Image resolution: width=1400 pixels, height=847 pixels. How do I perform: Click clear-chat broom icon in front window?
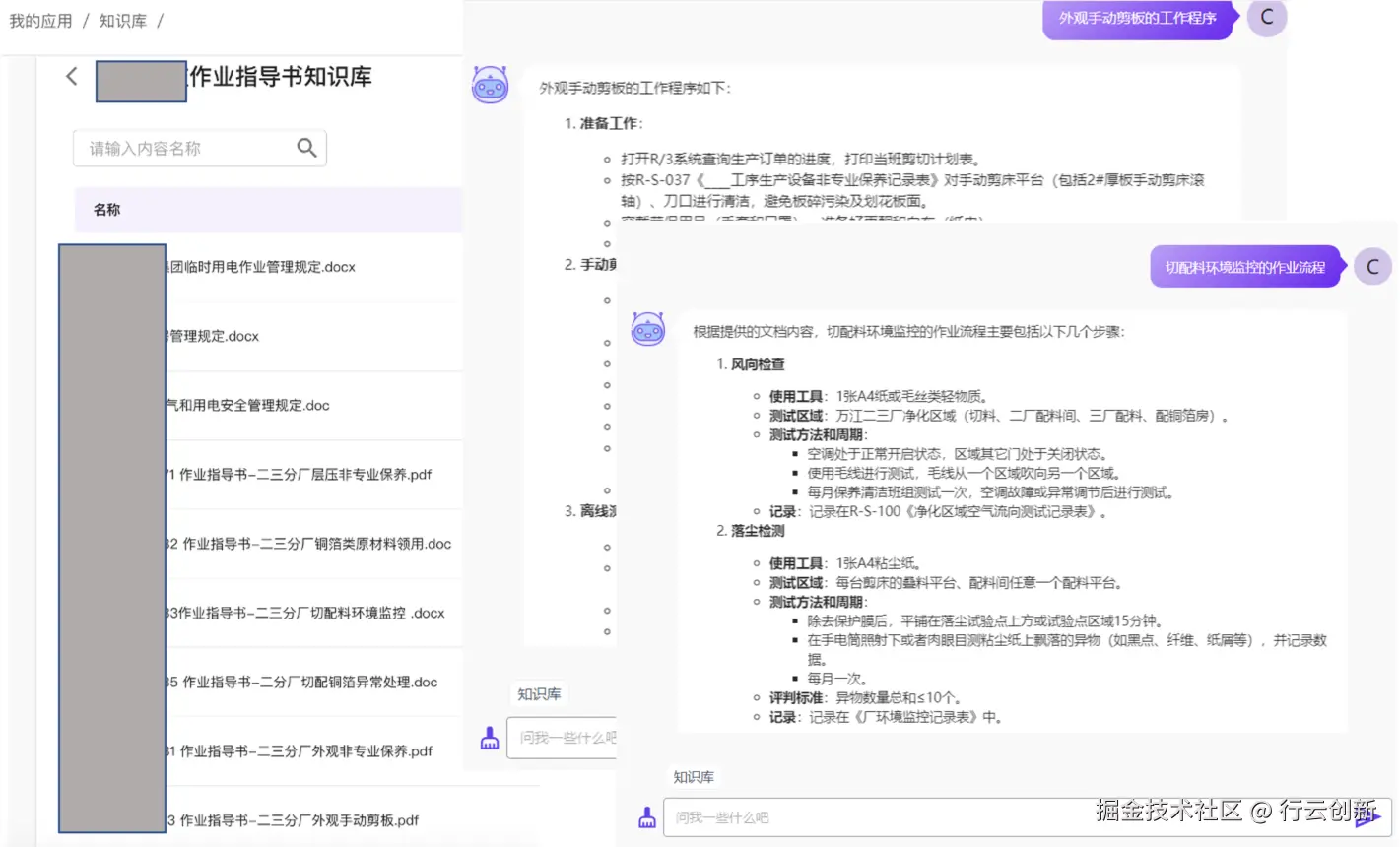coord(647,817)
